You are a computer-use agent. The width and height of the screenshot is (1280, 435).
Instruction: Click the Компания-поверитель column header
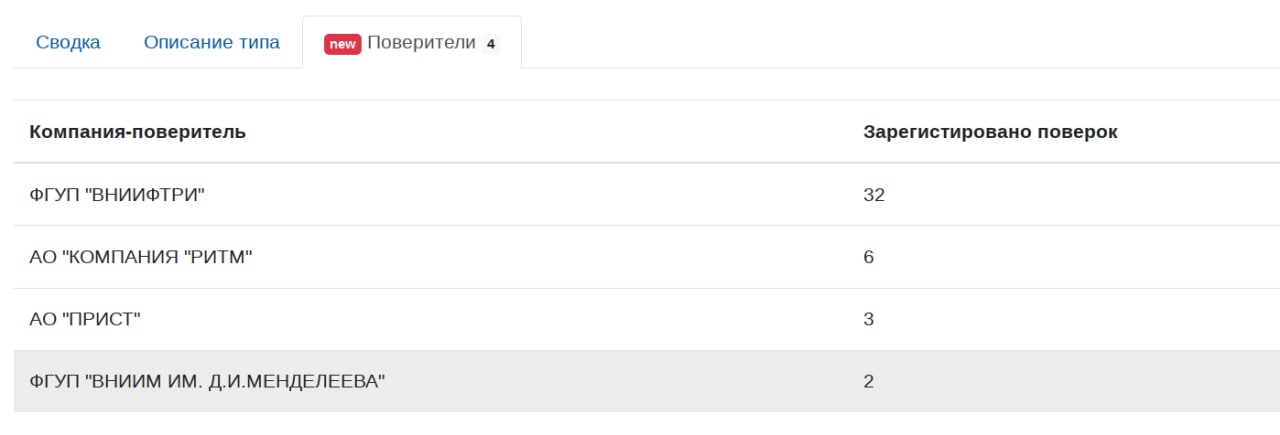137,132
